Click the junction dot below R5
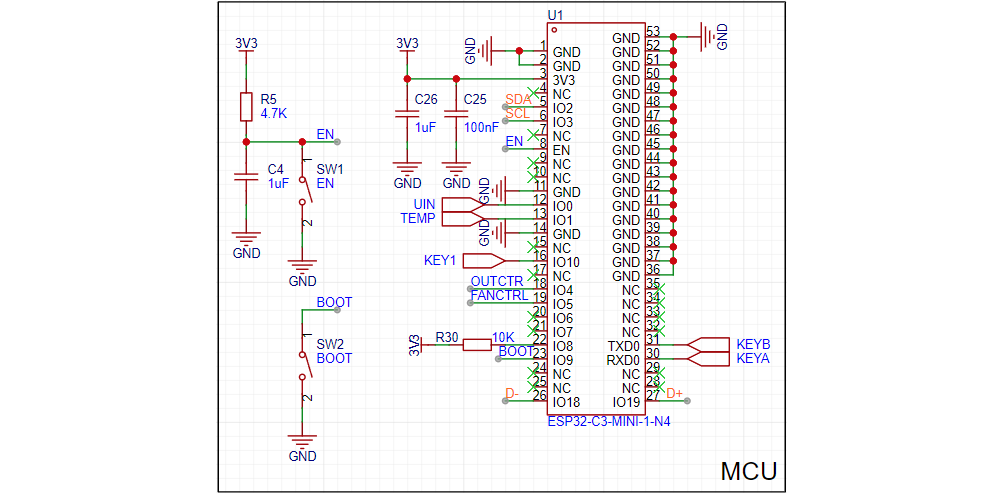 coord(247,141)
